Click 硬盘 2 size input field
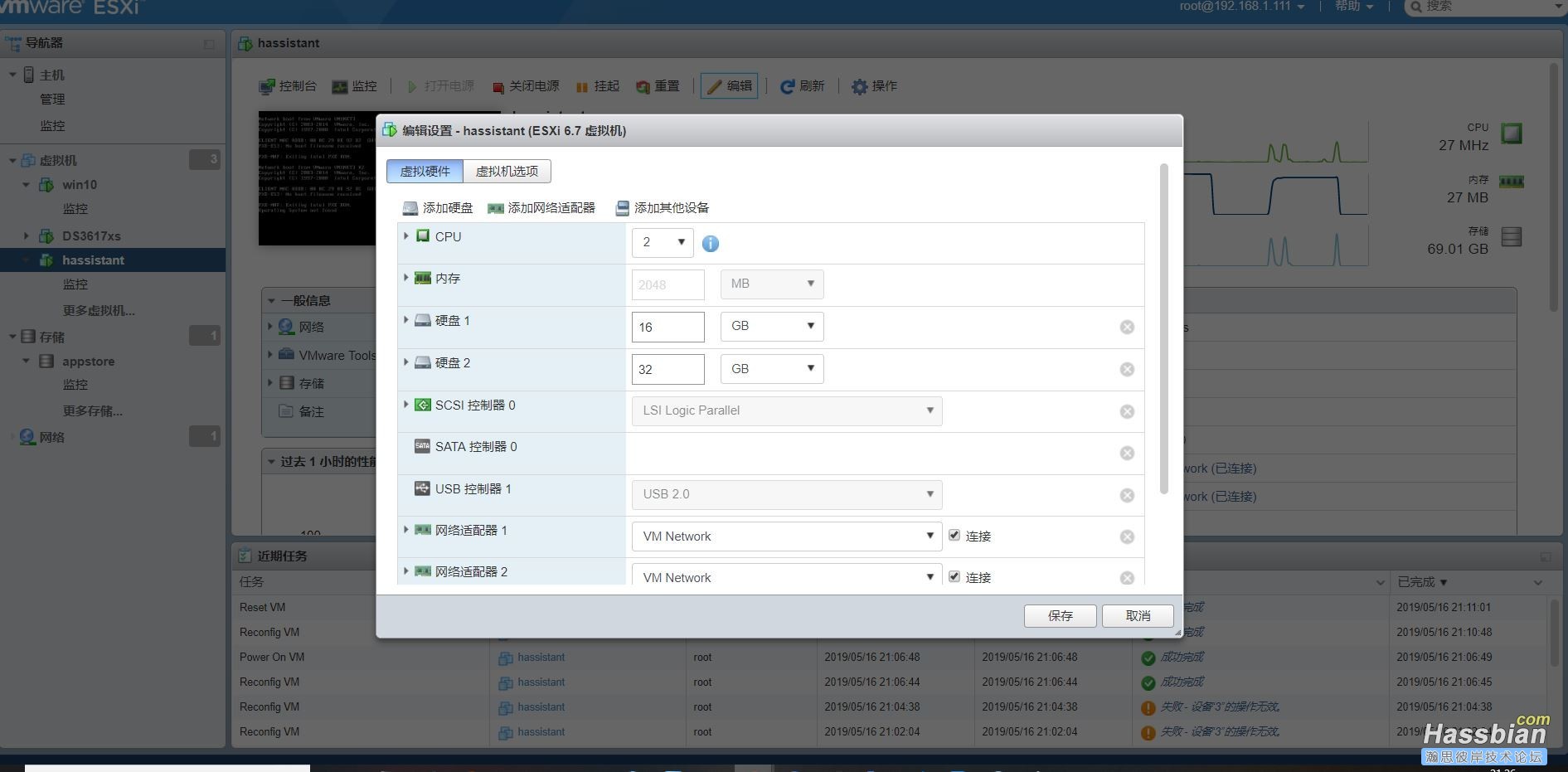1568x772 pixels. click(x=668, y=369)
